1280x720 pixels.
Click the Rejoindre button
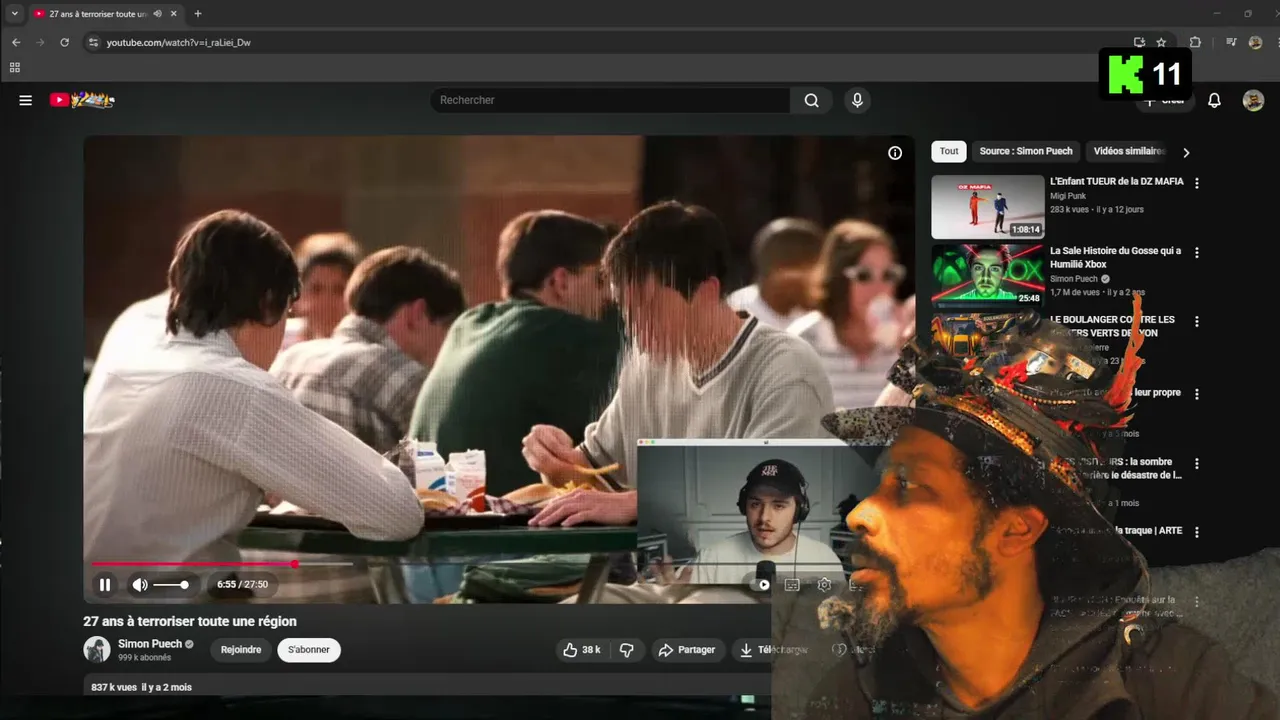click(241, 650)
